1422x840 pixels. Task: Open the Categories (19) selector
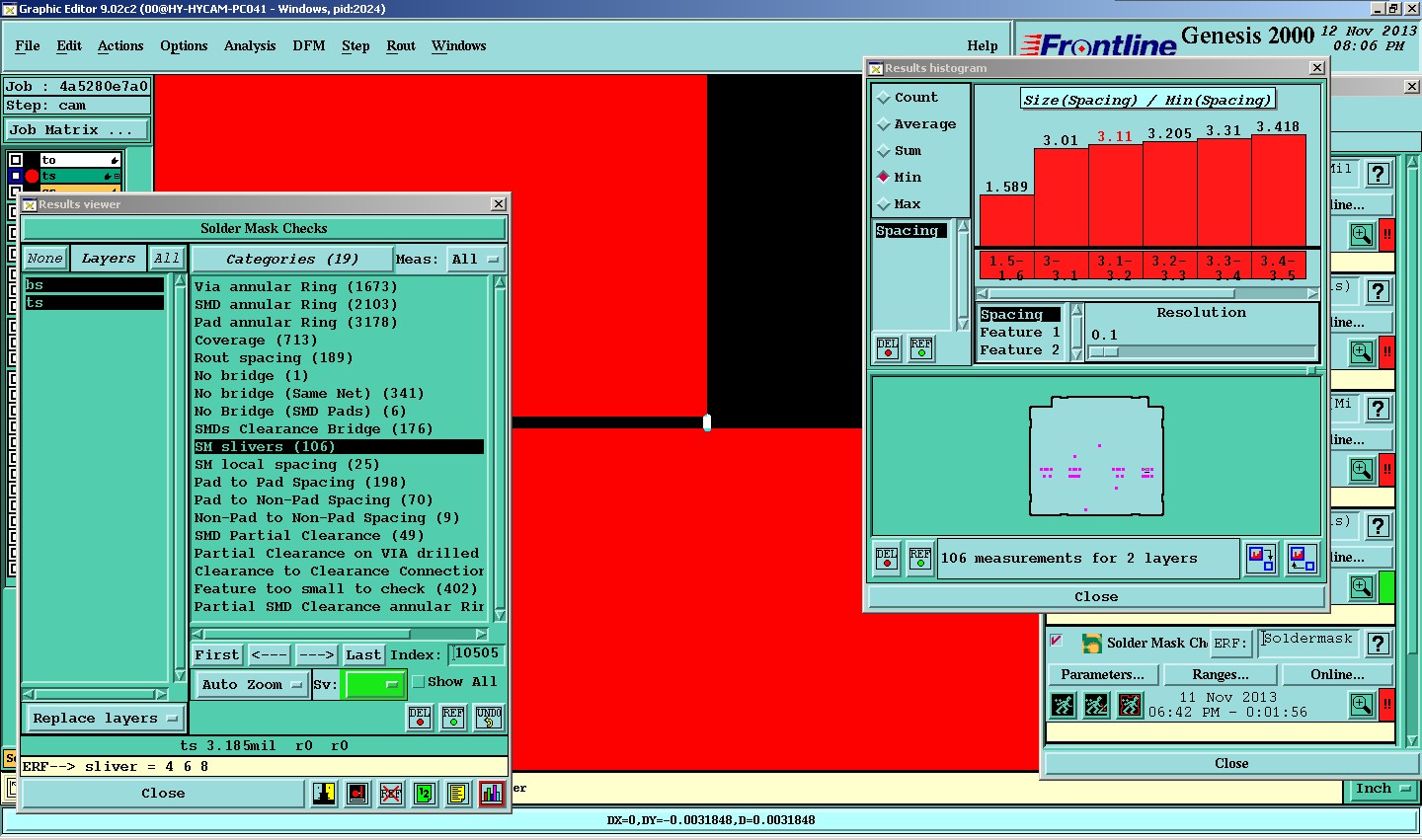click(291, 260)
